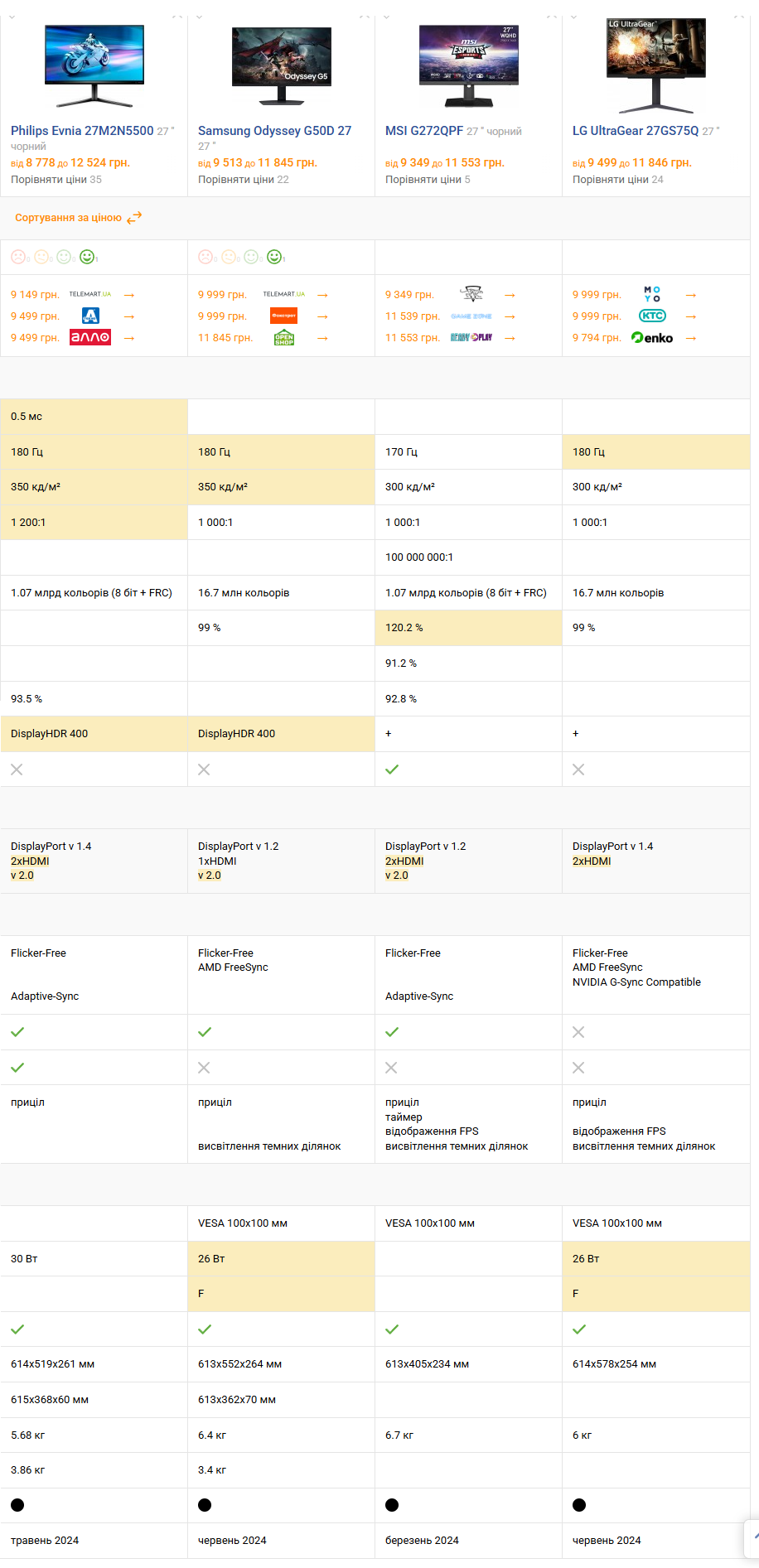Viewport: 759px width, 1568px height.
Task: Open the Open Shop store logo
Action: pos(283,338)
